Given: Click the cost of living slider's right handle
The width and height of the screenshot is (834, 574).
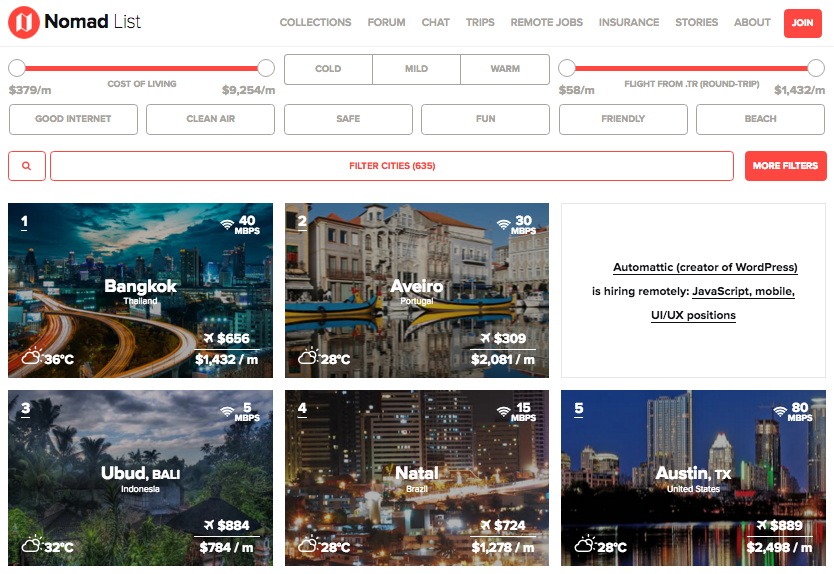Looking at the screenshot, I should [x=266, y=68].
